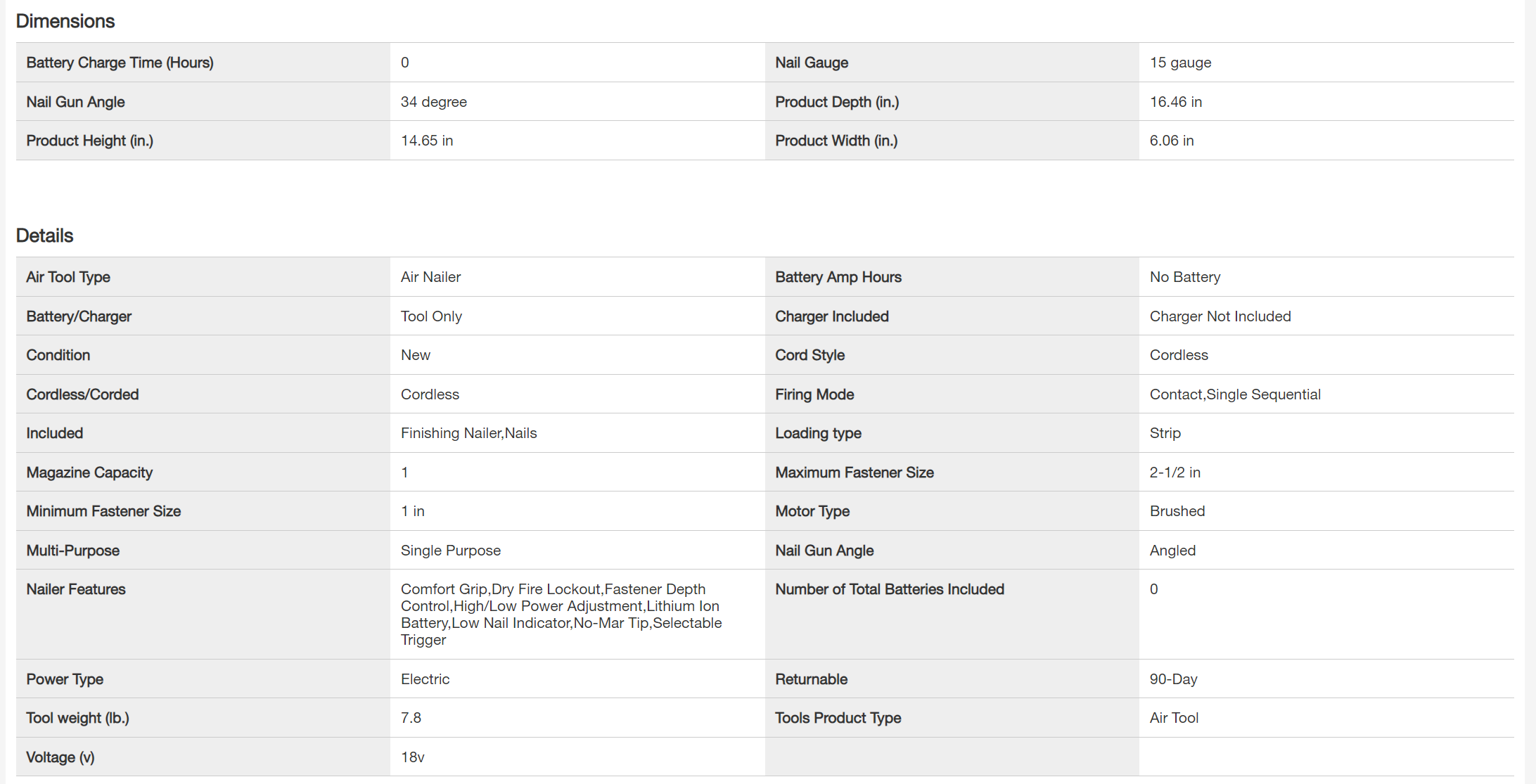Click the Firing Mode label
Screen dimensions: 1536x784
point(814,394)
